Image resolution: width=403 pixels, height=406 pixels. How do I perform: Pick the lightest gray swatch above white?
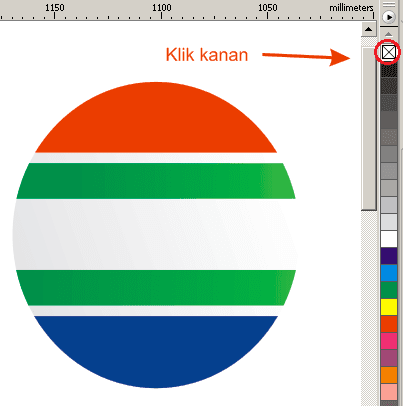click(x=389, y=222)
